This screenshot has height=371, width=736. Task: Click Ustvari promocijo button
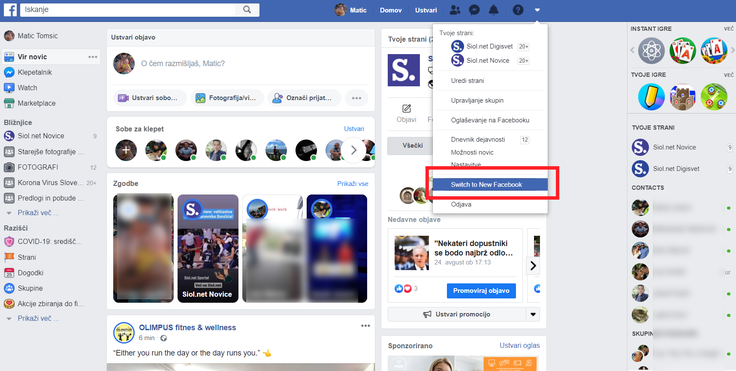pos(456,314)
